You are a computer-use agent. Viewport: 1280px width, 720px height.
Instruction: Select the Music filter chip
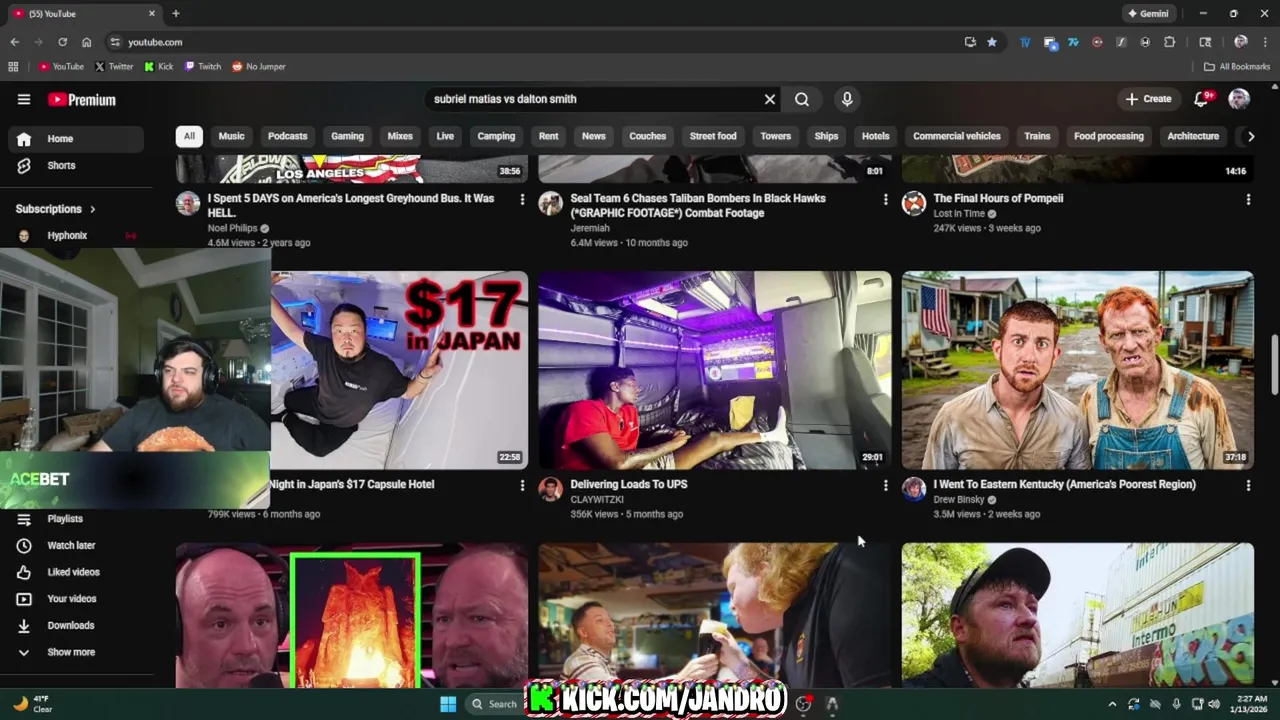coord(231,136)
